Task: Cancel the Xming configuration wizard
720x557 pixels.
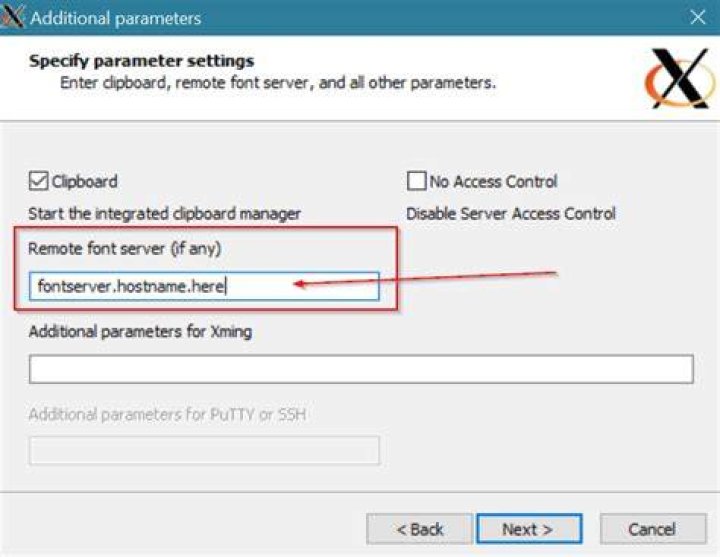Action: pos(653,529)
